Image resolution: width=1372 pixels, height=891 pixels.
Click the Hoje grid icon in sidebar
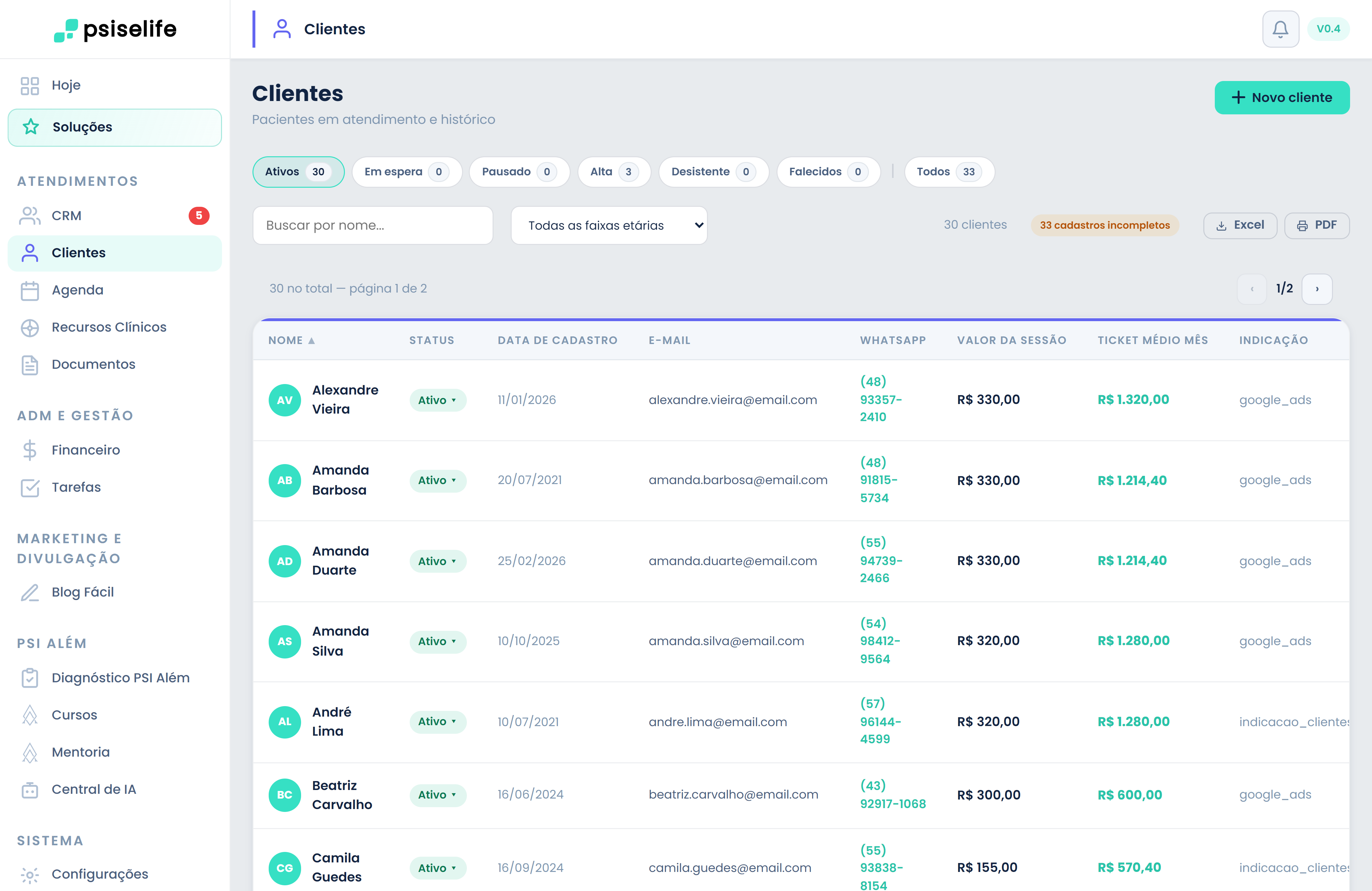[x=30, y=85]
